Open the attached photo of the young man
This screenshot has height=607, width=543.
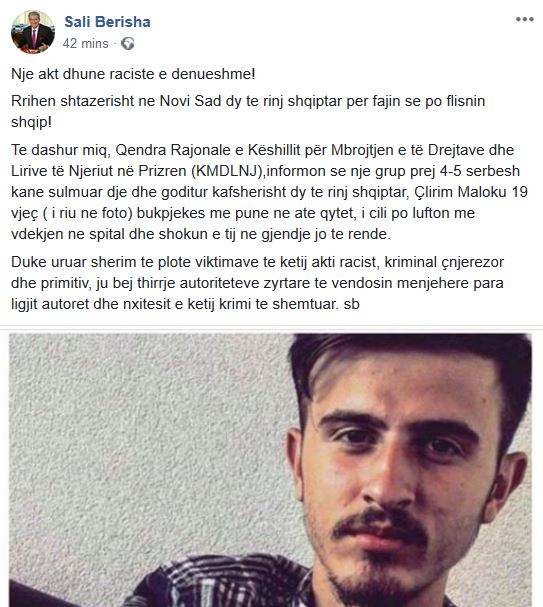click(271, 470)
